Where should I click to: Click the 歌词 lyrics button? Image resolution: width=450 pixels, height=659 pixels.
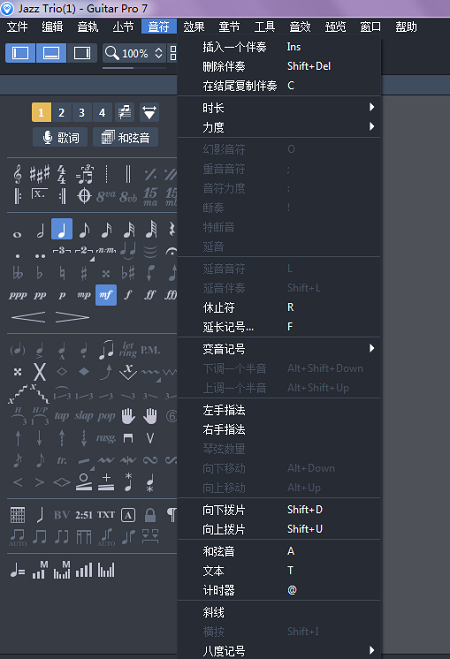click(61, 137)
